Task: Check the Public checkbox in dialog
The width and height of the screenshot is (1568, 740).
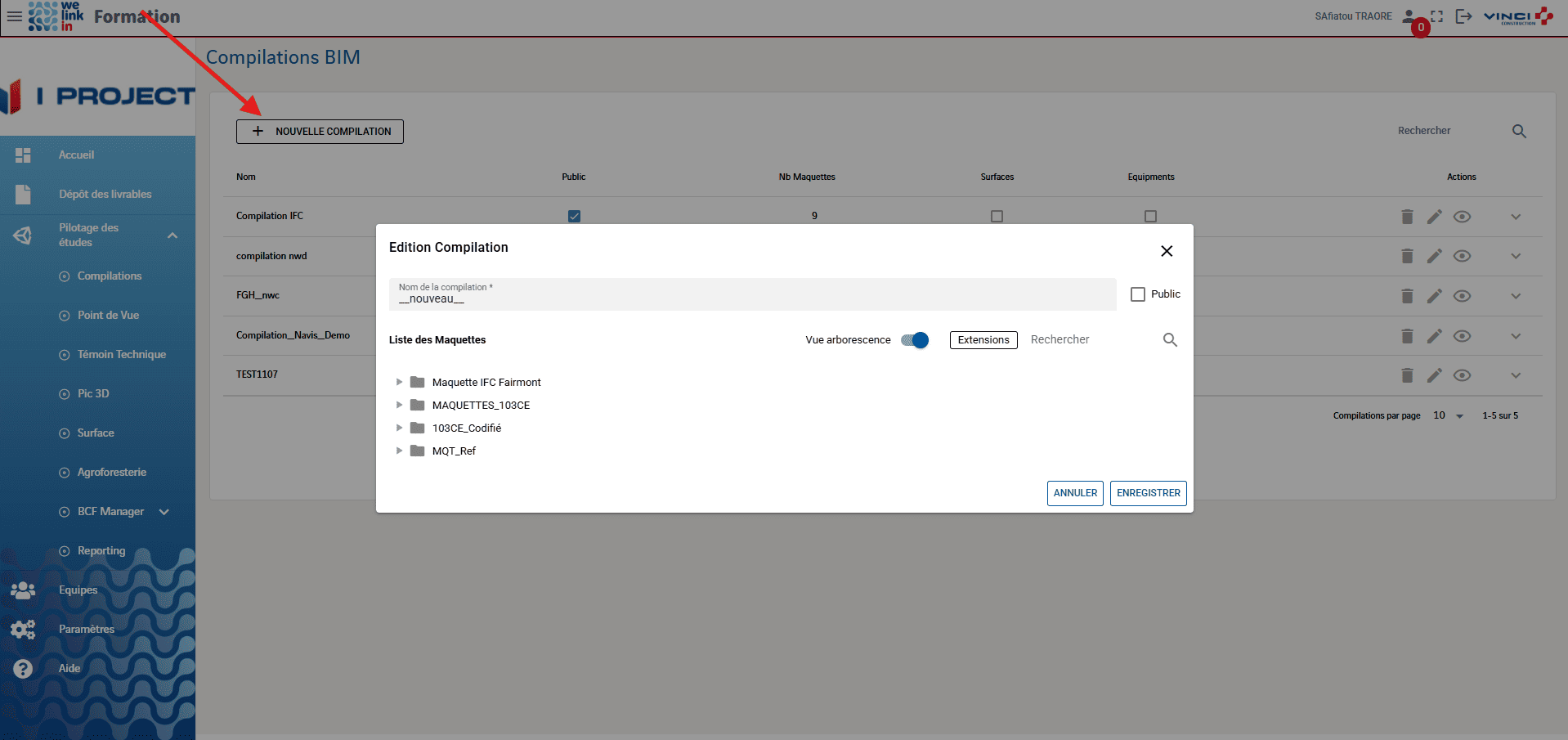Action: tap(1137, 294)
